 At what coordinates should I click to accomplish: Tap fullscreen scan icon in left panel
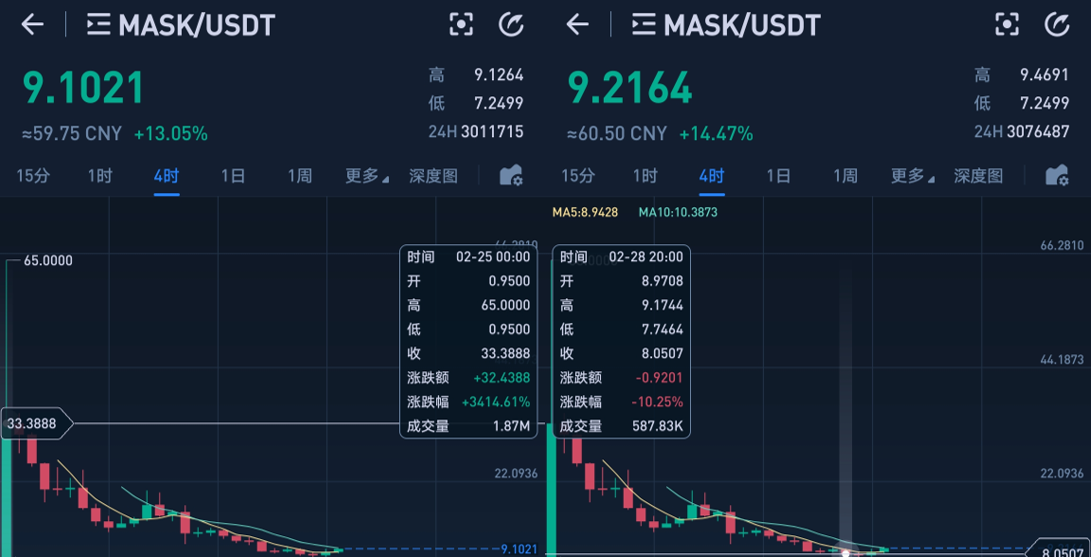pyautogui.click(x=461, y=25)
